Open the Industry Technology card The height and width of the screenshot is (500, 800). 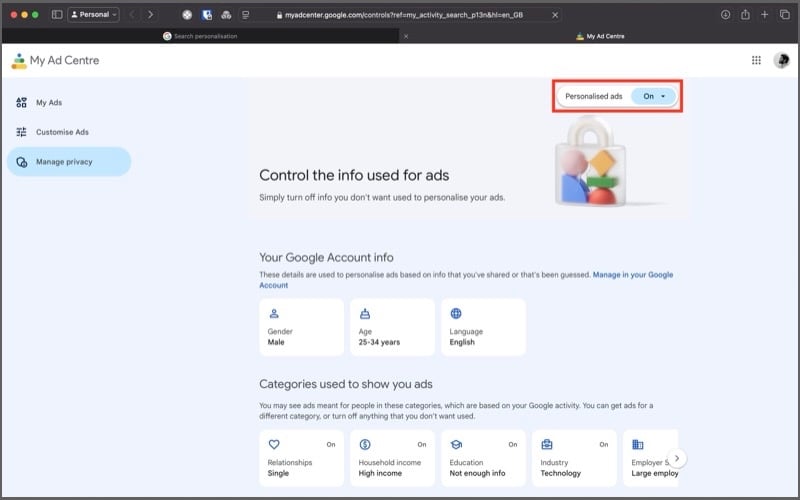pyautogui.click(x=574, y=458)
